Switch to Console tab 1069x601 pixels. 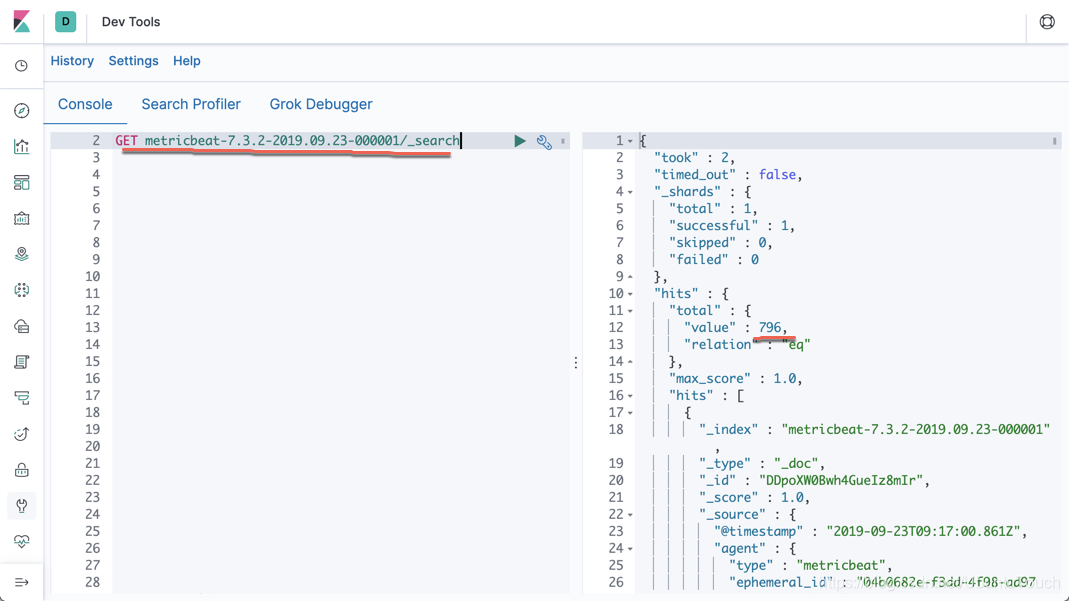coord(85,104)
